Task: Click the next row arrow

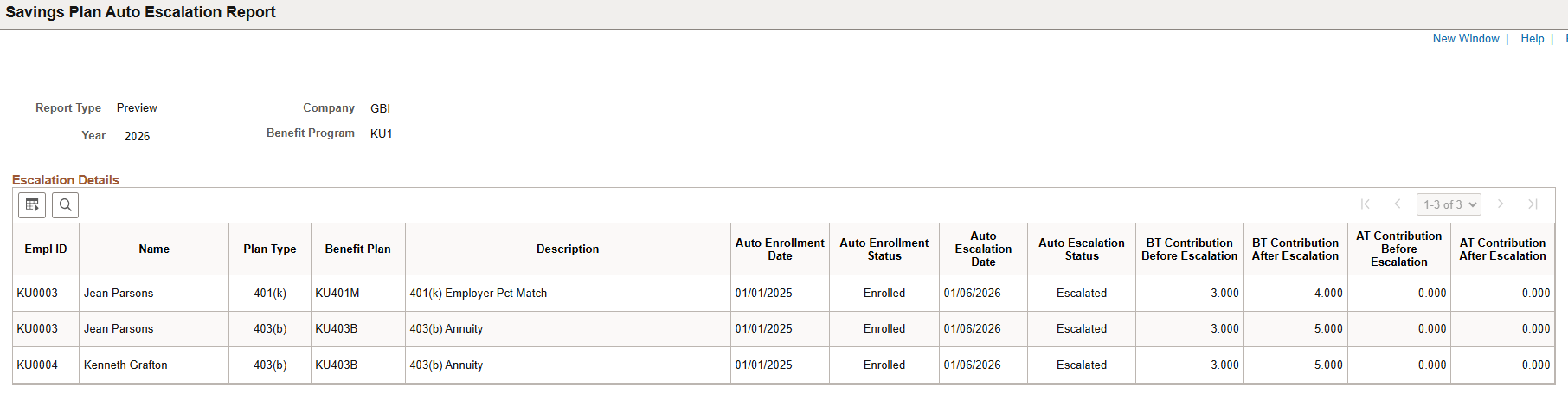Action: click(x=1501, y=204)
